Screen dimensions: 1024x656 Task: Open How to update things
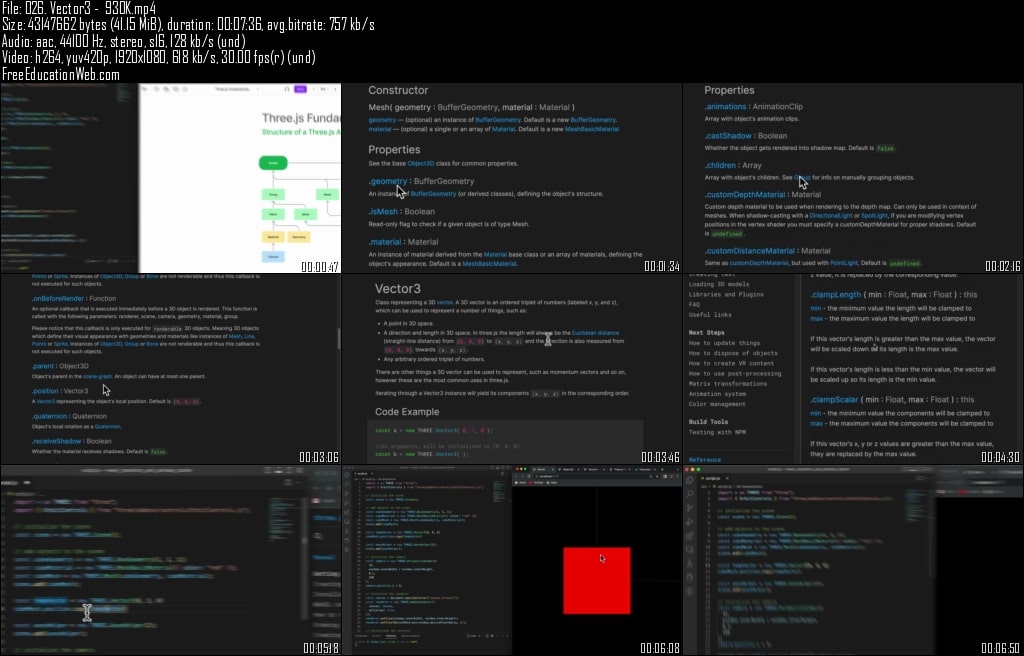[724, 343]
